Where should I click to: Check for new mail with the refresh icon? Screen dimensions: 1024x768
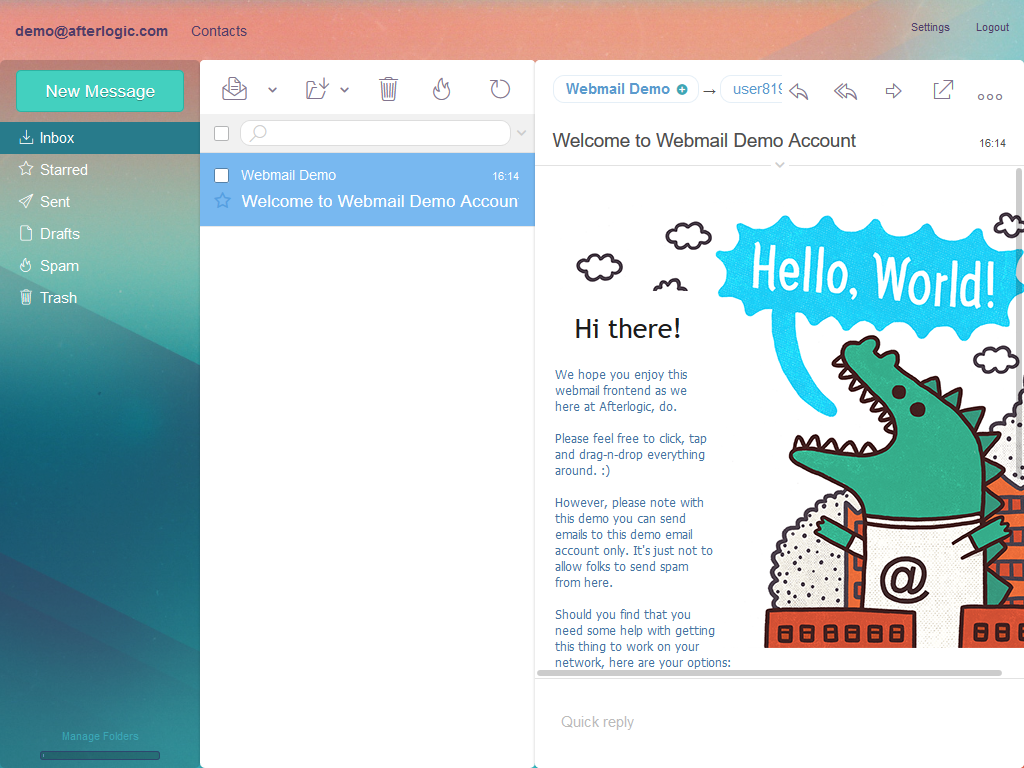tap(499, 89)
